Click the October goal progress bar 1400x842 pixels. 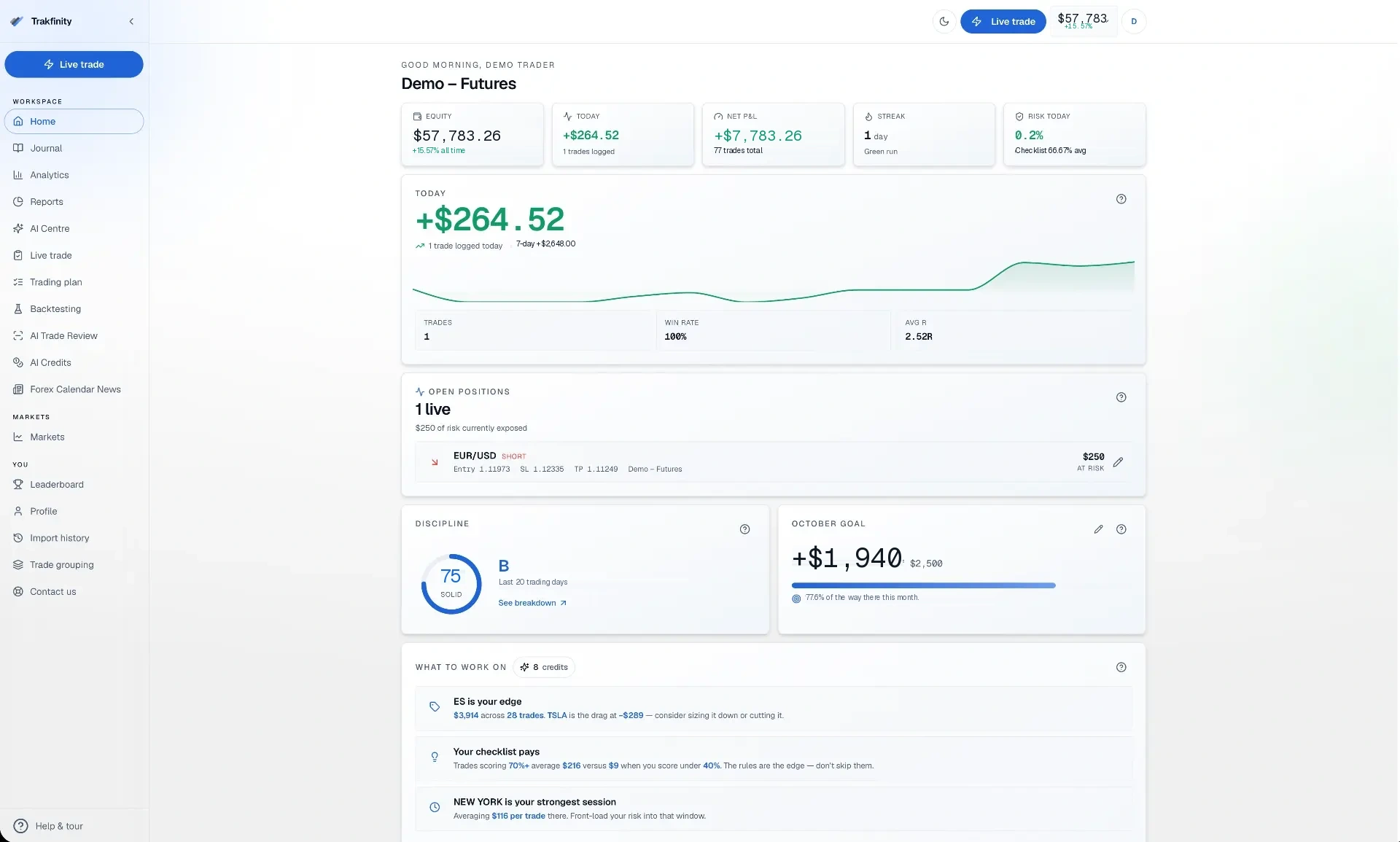click(923, 585)
